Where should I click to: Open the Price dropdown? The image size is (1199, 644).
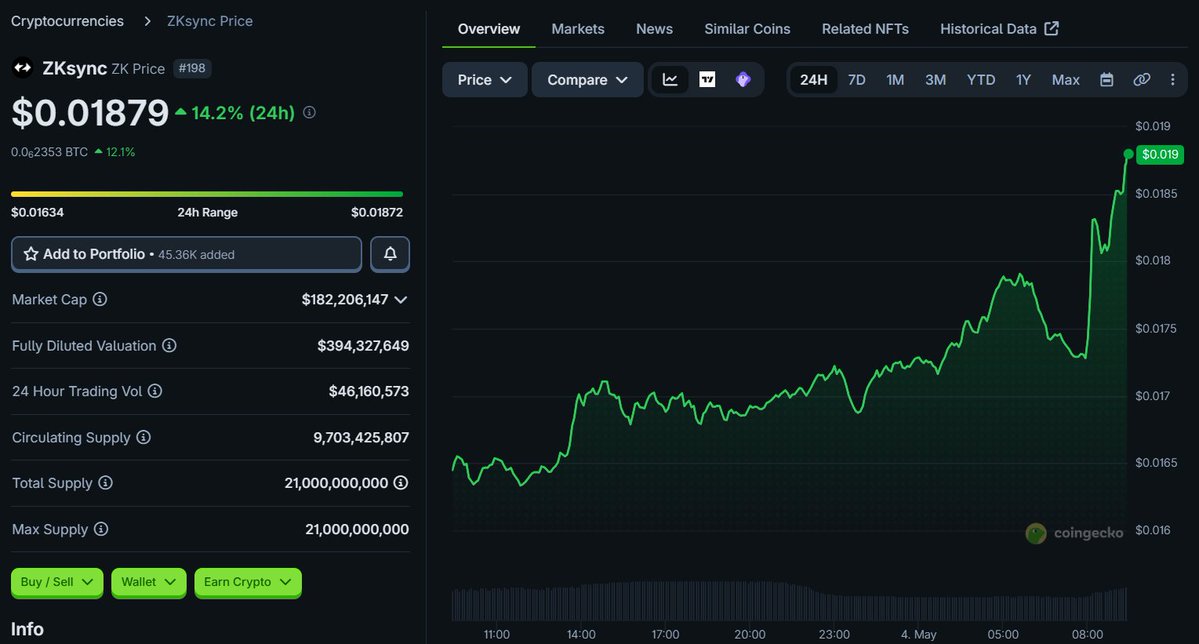485,80
